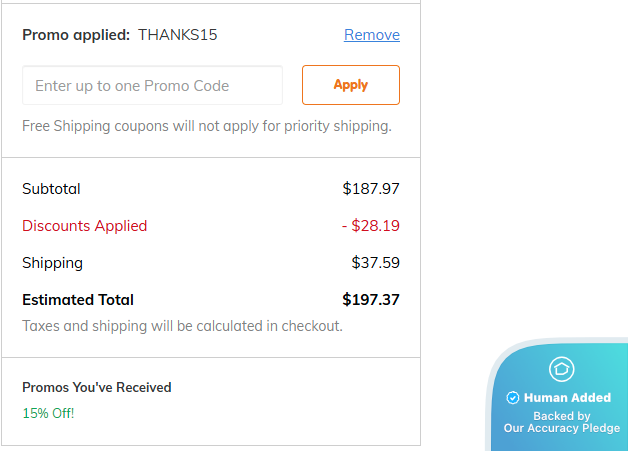Image resolution: width=628 pixels, height=451 pixels.
Task: Click the Subtotal label
Action: [x=51, y=188]
